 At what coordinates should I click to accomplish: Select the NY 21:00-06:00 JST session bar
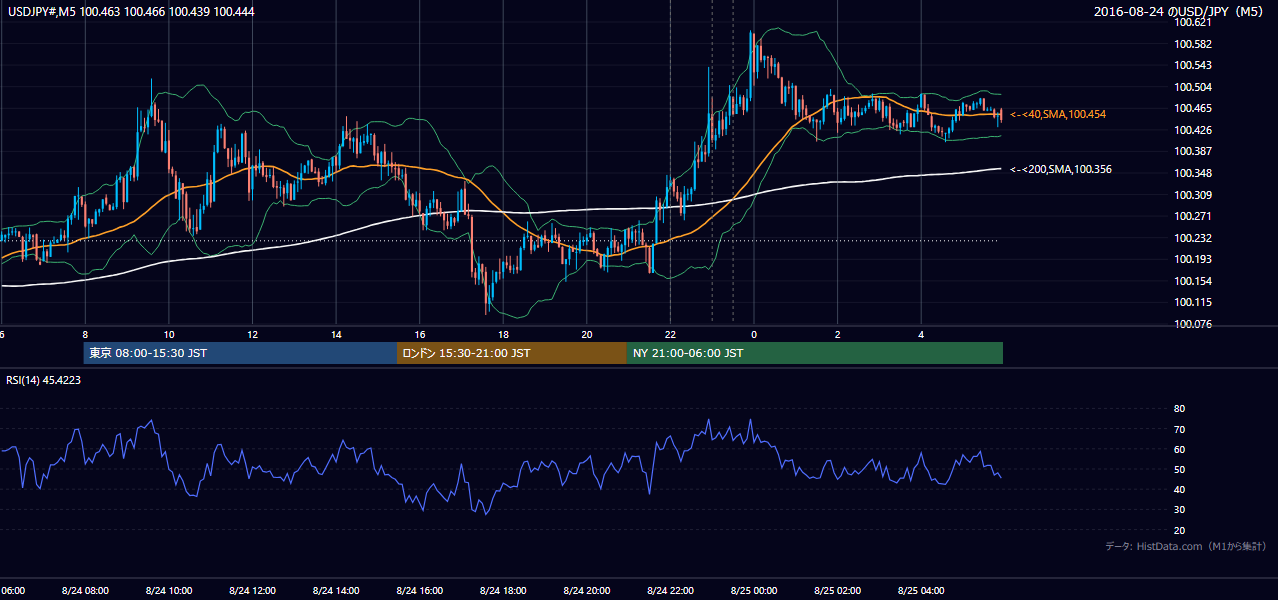[x=815, y=353]
